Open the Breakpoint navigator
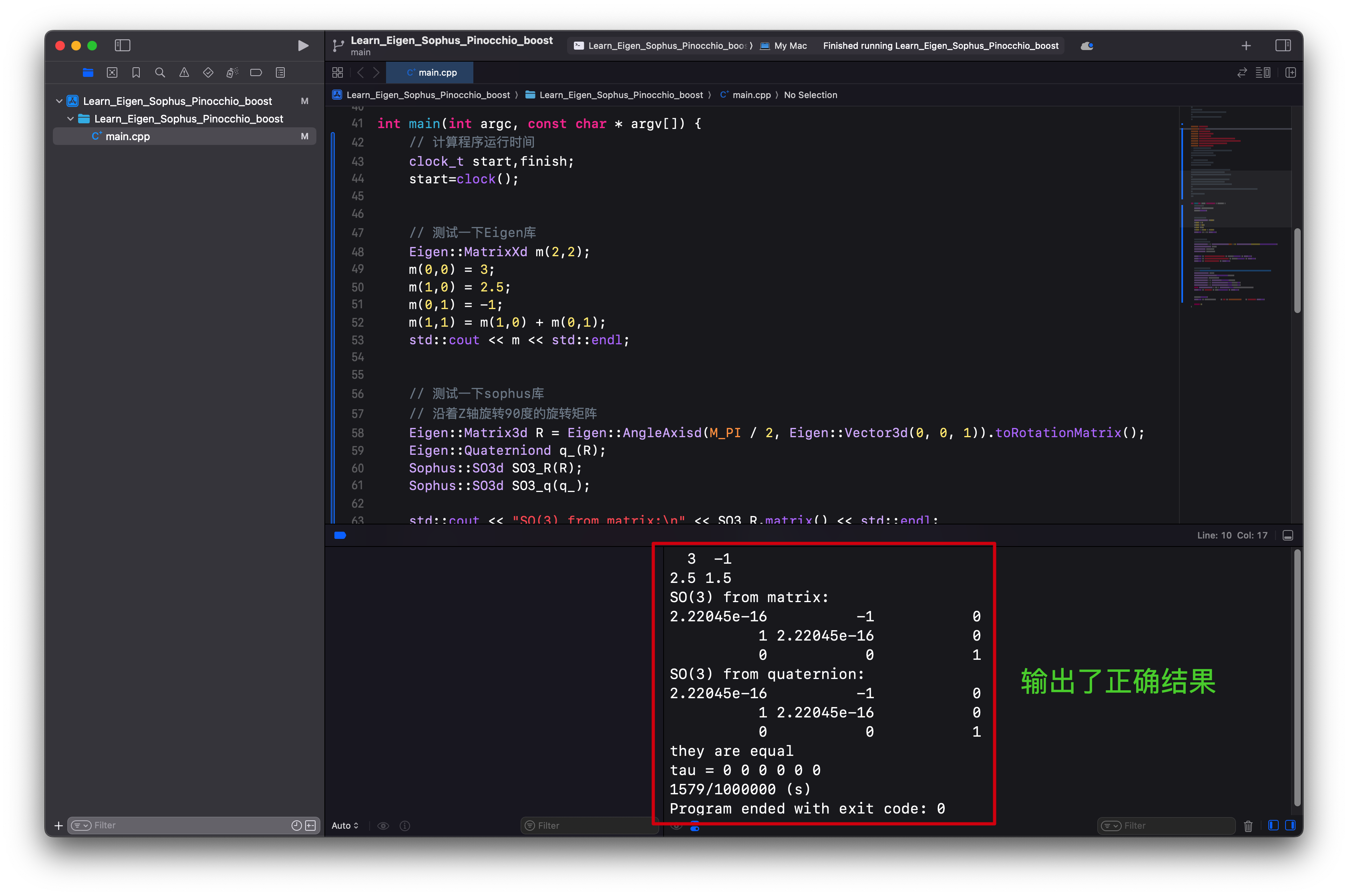Screen dimensions: 1348x896 256,72
